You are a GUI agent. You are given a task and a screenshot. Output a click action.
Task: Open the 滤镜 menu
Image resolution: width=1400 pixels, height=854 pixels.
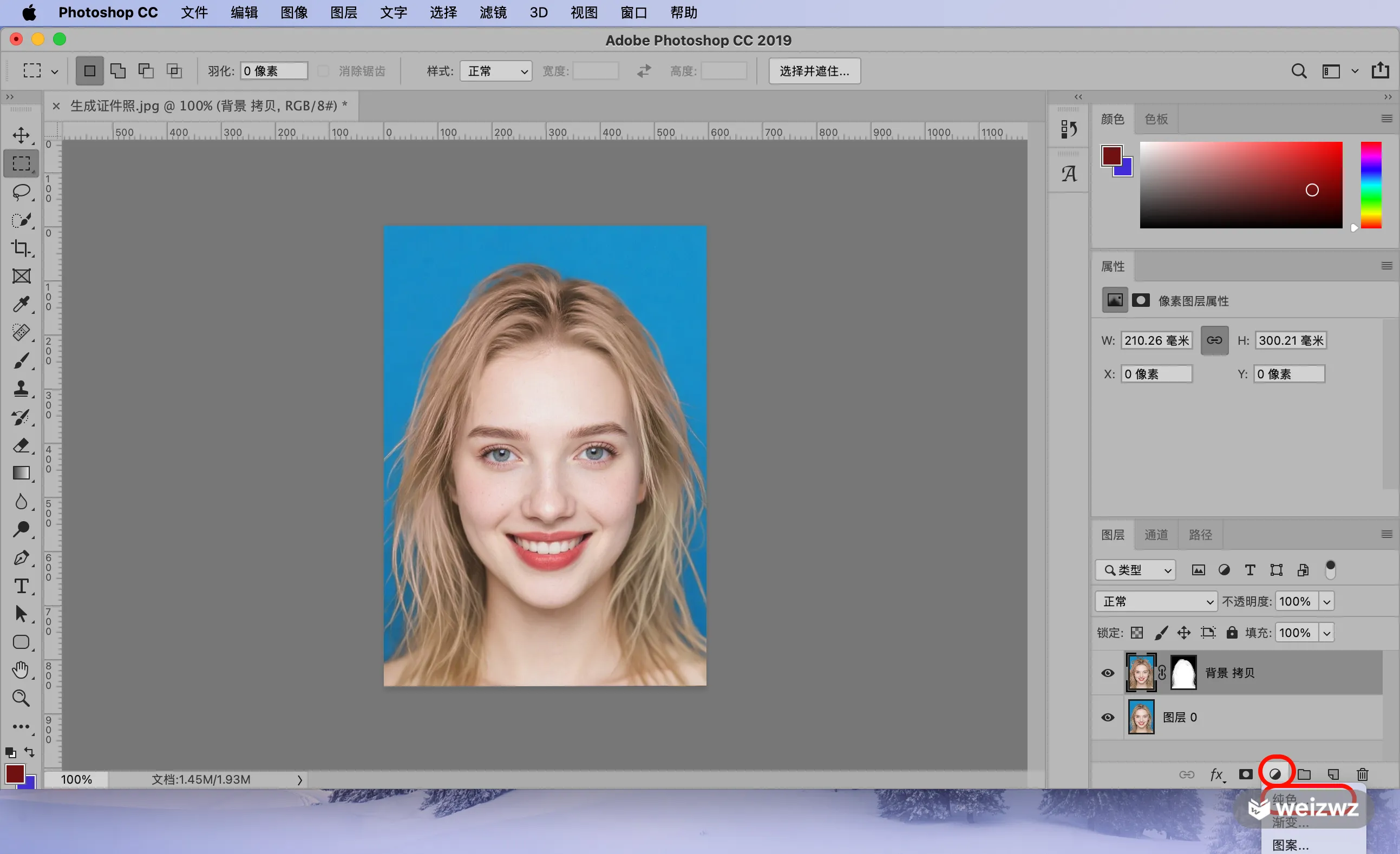493,12
